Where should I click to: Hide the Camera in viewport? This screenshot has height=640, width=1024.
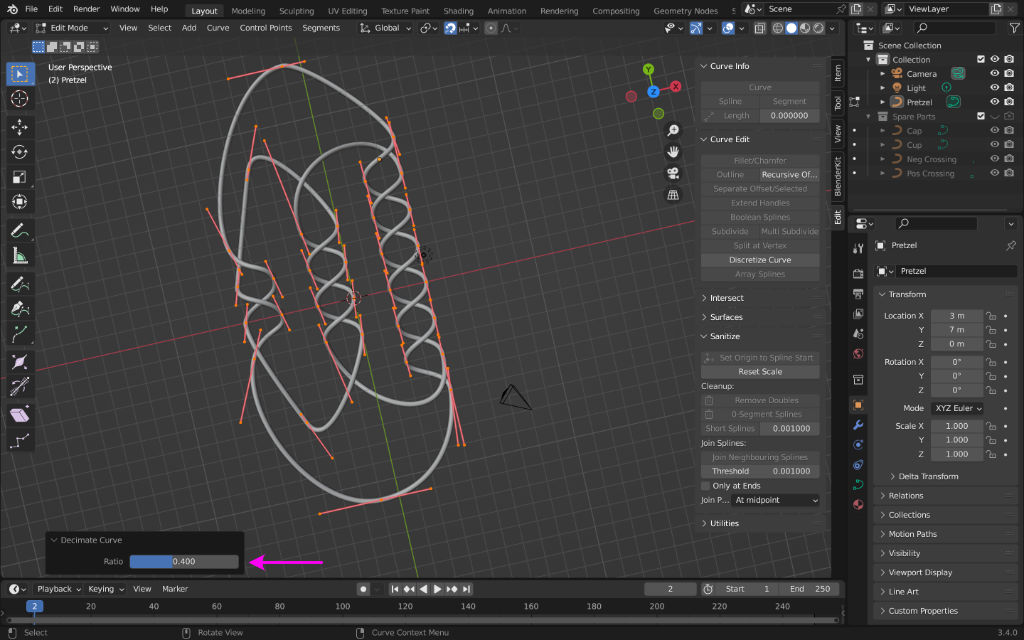tap(995, 73)
